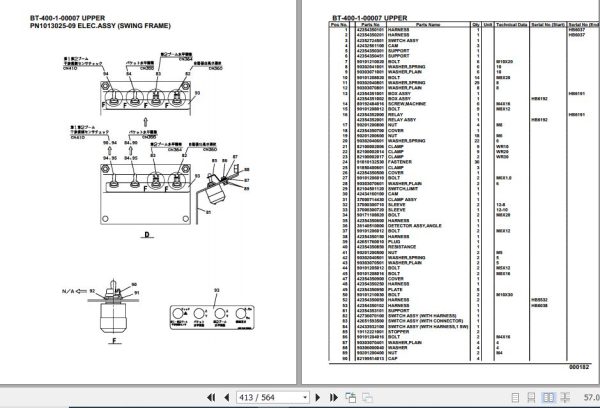
Task: Click 'FASTENER' part name
Action: 400,162
